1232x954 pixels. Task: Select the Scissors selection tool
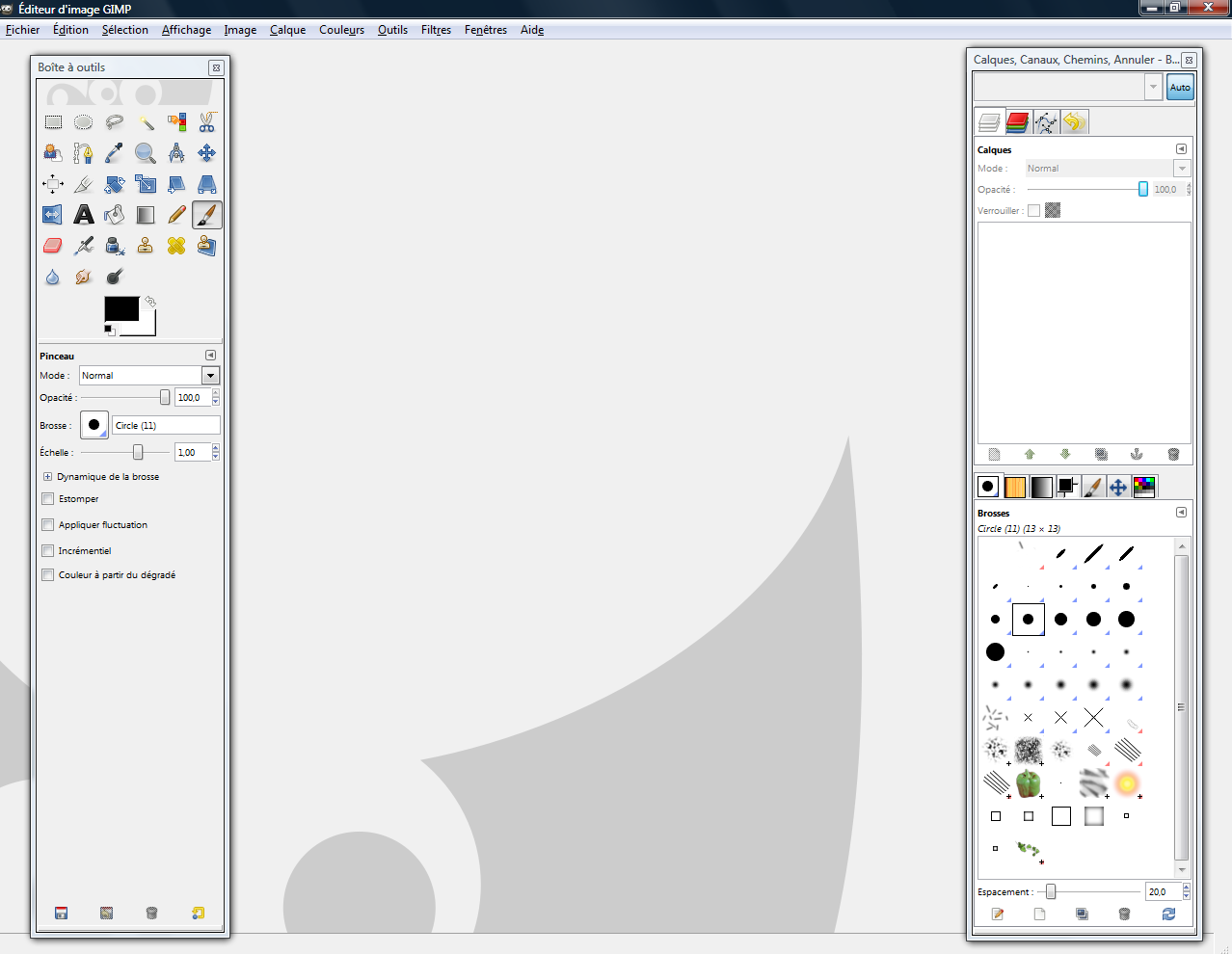(206, 122)
